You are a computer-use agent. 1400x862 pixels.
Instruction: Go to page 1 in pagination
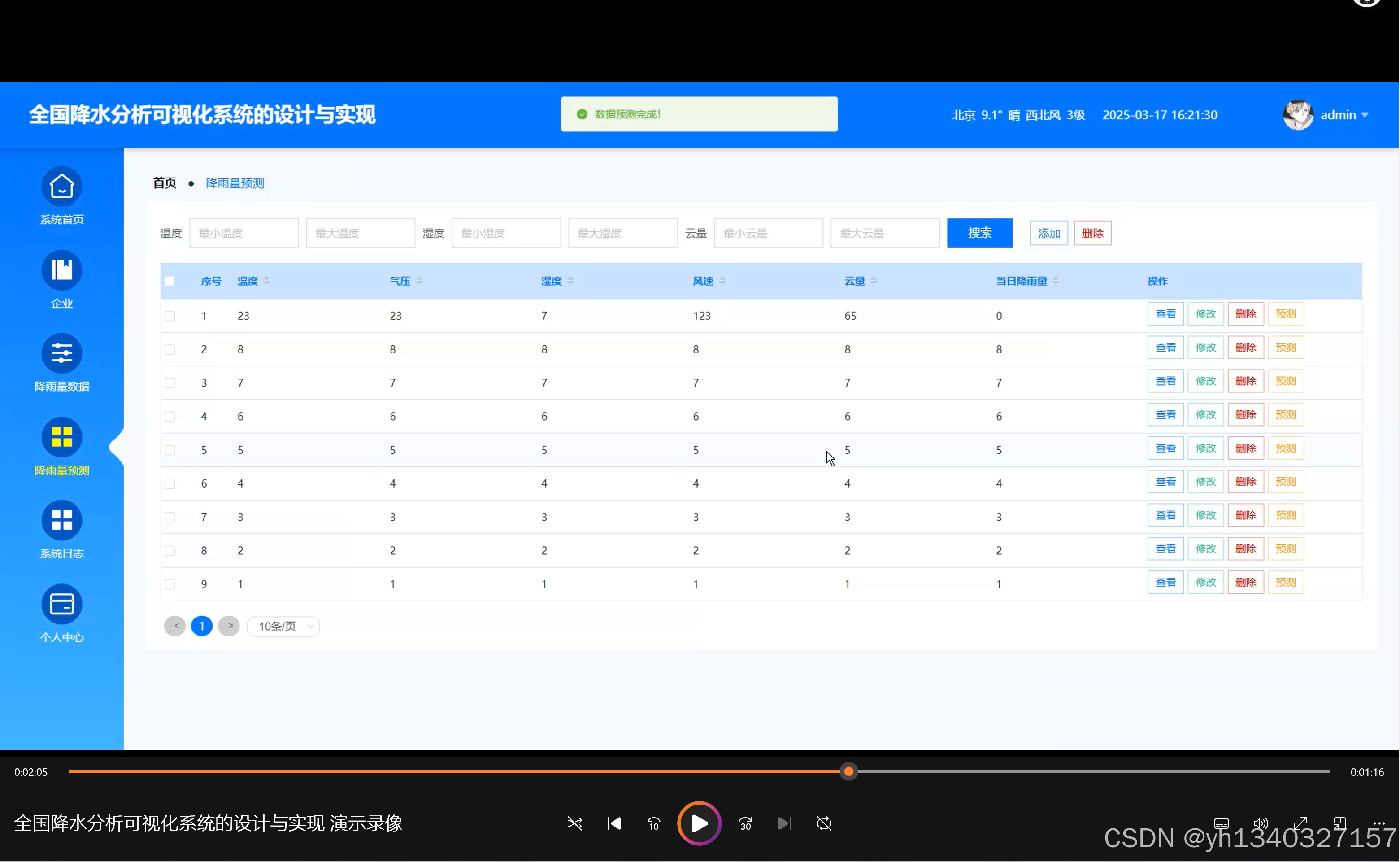(x=202, y=626)
